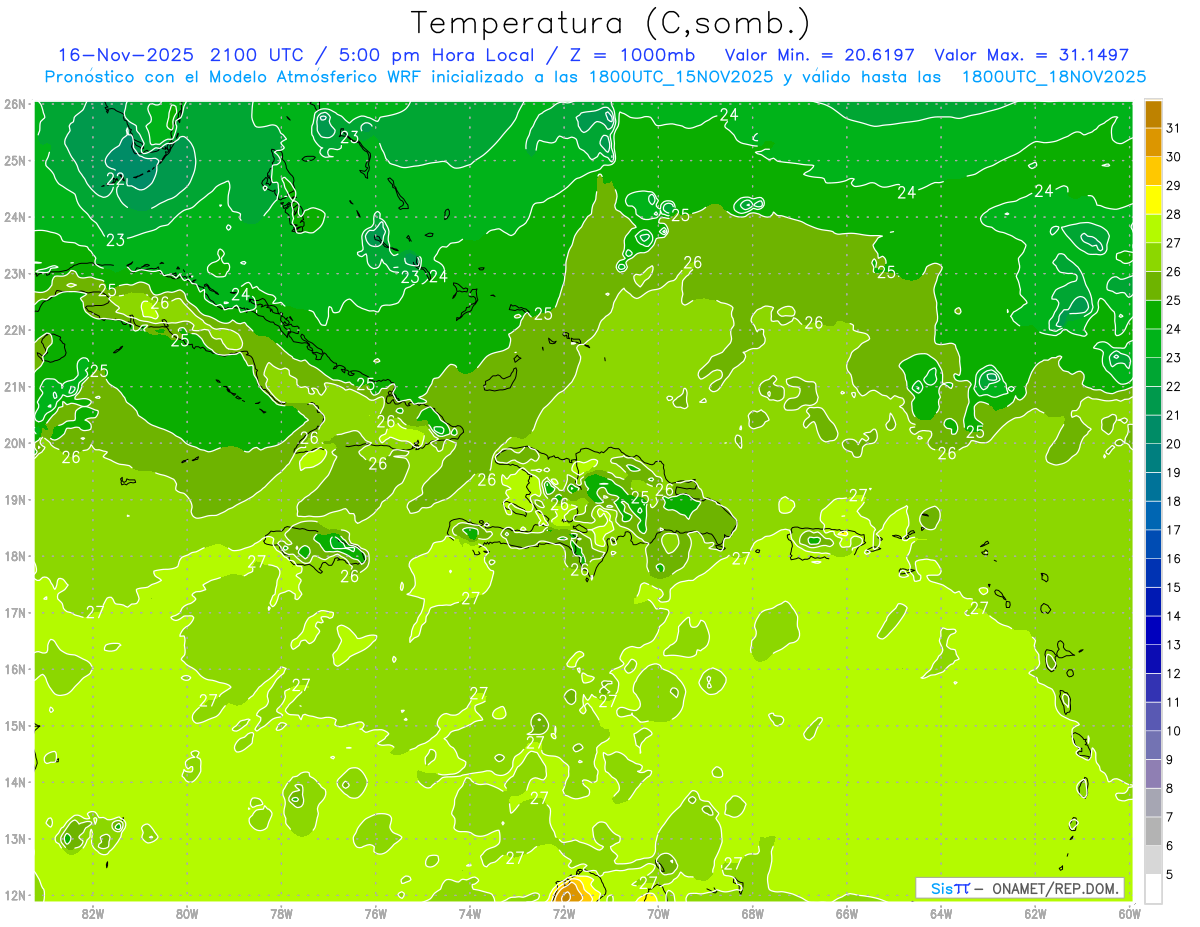This screenshot has height=927, width=1200.
Task: Click the "74W" longitude axis label
Action: 470,913
